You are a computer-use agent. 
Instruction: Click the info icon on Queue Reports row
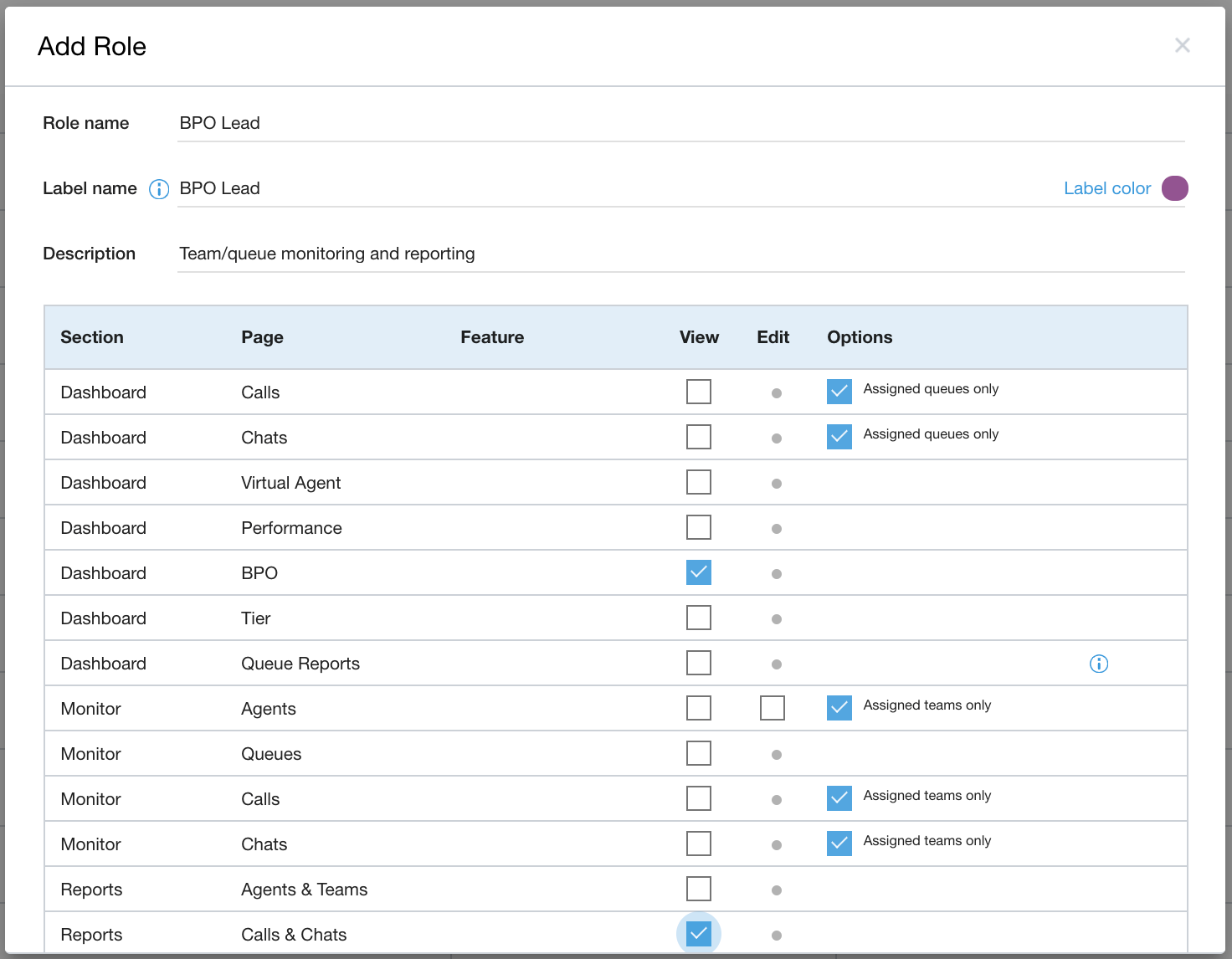pos(1099,663)
